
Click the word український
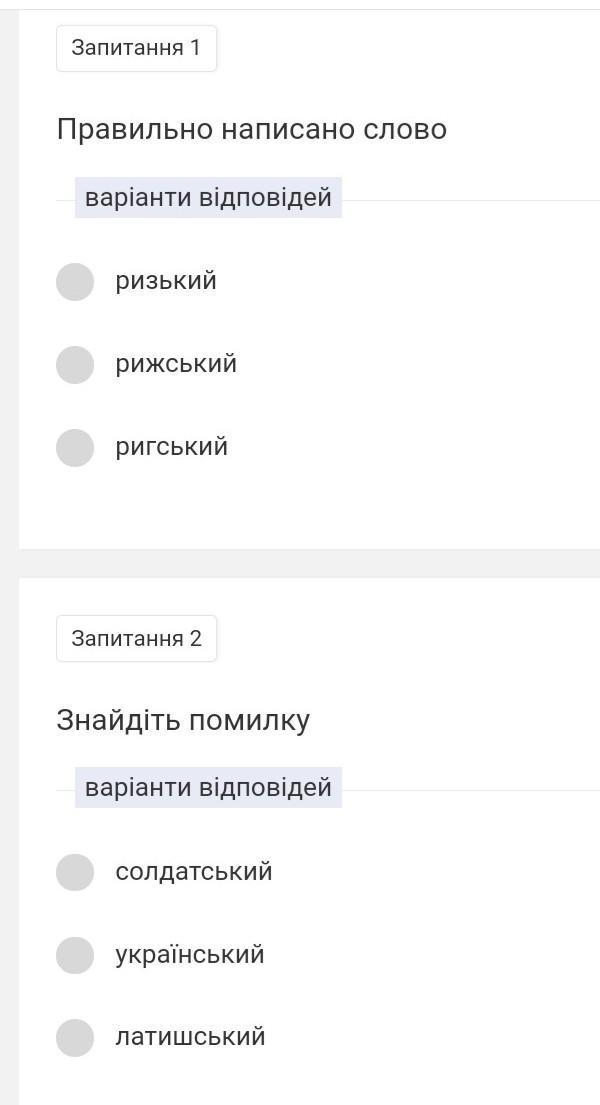[x=190, y=954]
